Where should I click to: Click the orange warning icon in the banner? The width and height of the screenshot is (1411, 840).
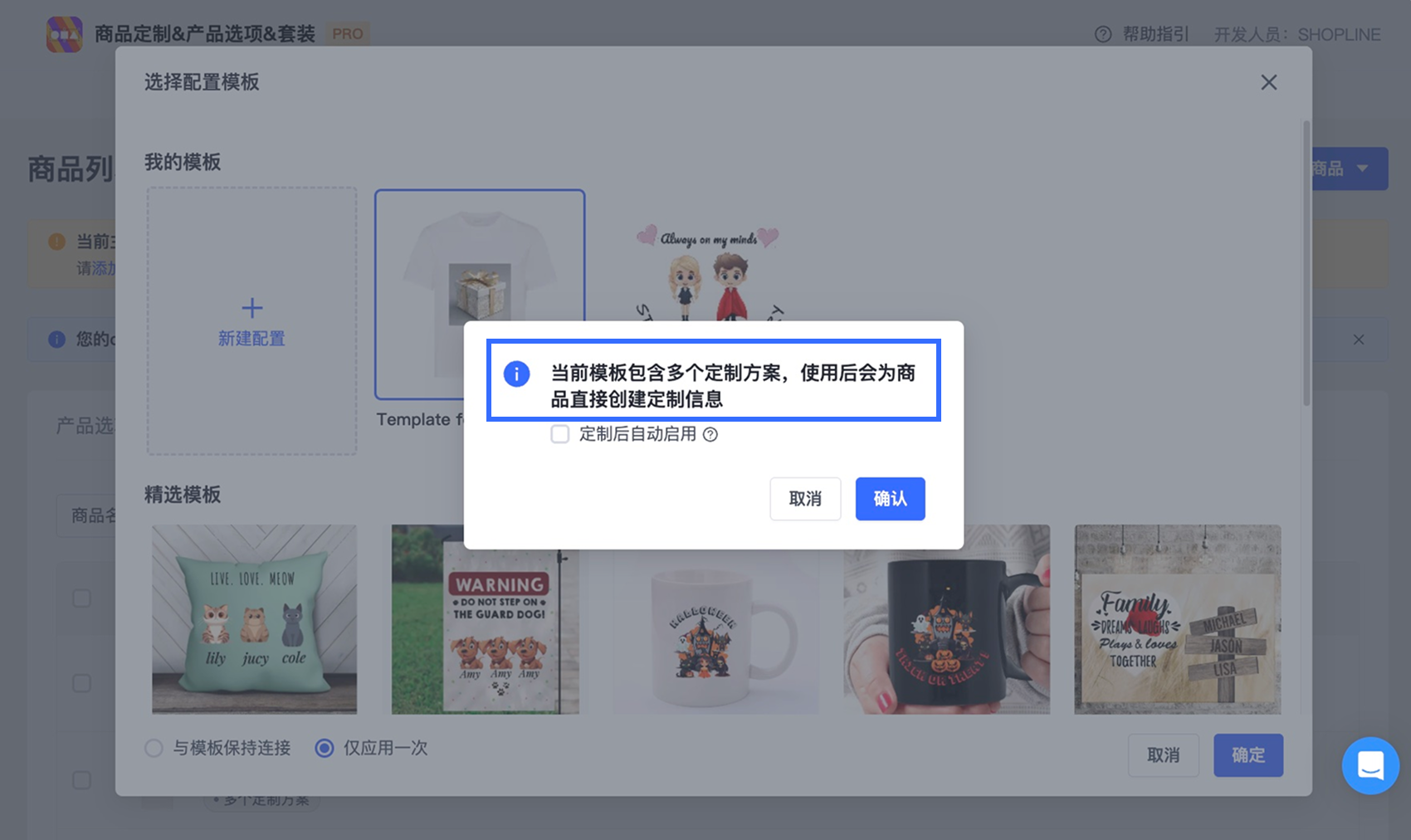pyautogui.click(x=56, y=242)
